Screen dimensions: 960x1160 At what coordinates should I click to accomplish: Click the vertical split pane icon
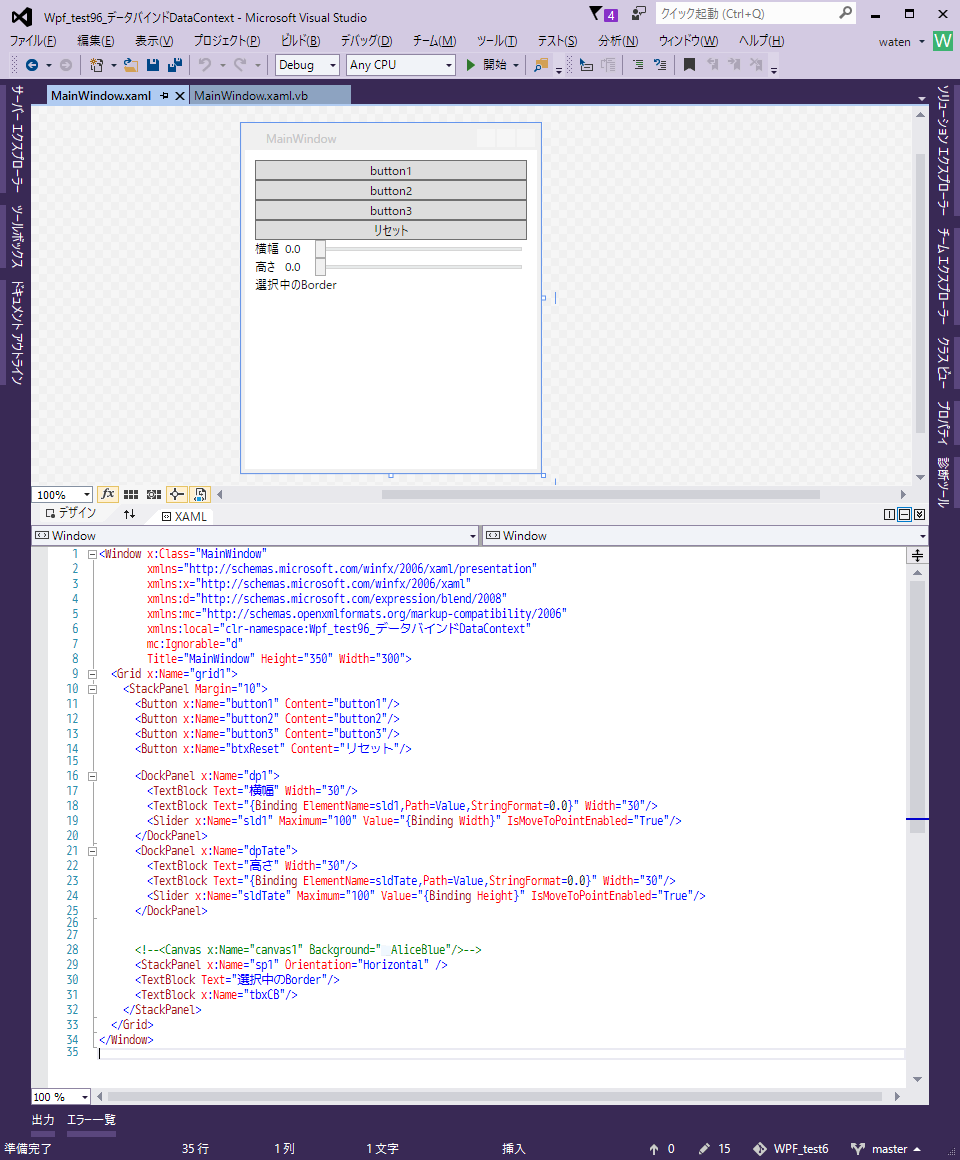pyautogui.click(x=890, y=514)
